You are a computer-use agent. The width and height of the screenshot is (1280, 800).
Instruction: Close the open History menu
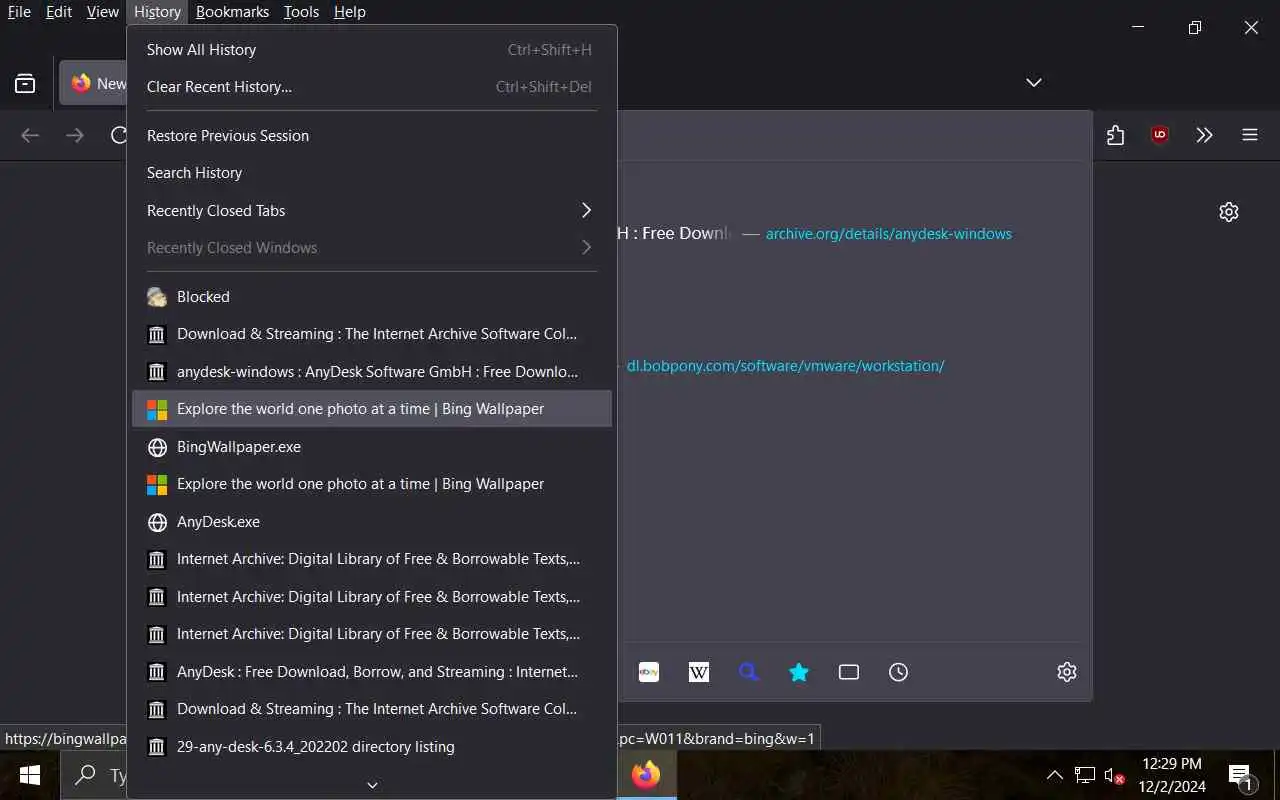[x=157, y=12]
